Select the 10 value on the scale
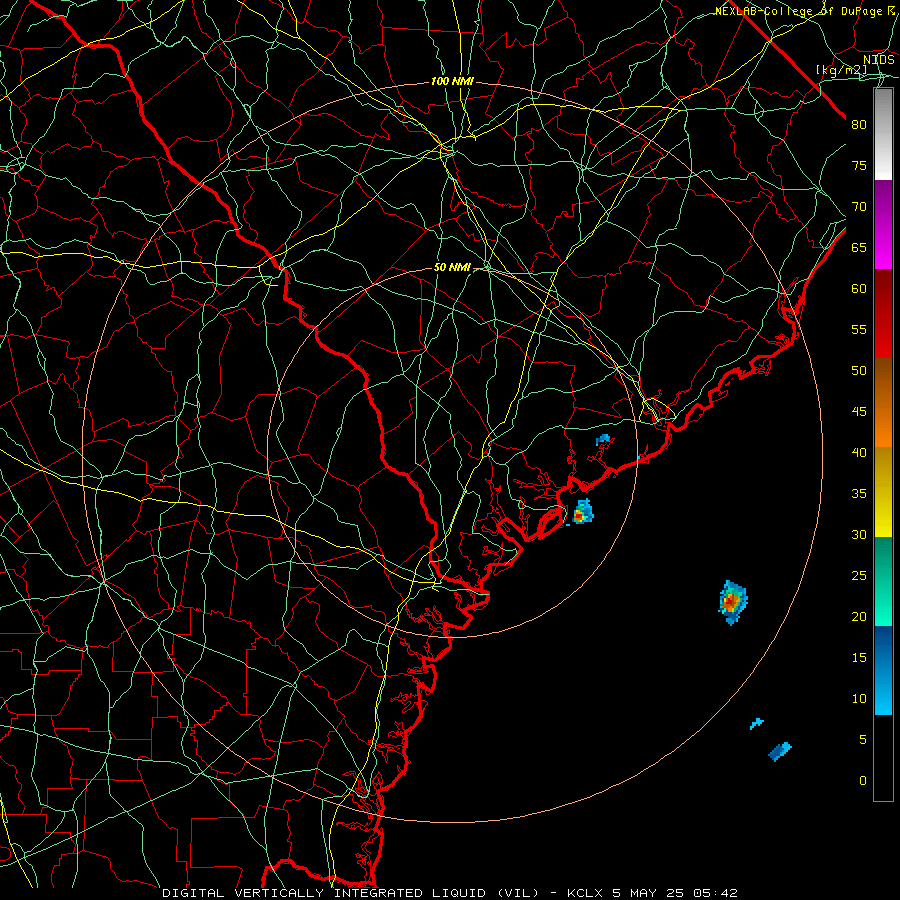 [859, 699]
